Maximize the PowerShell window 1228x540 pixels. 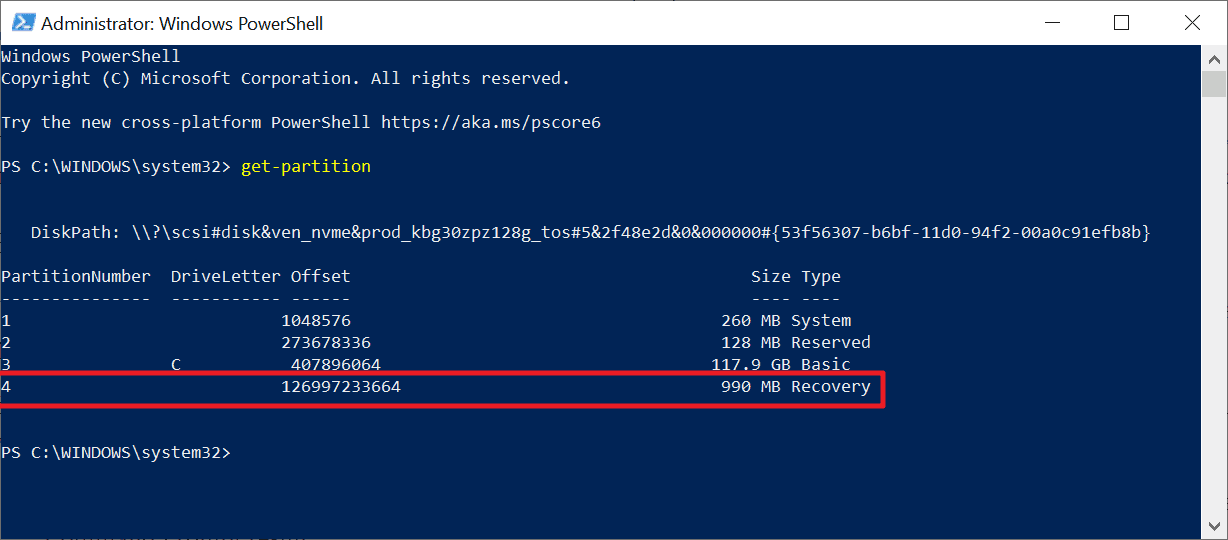click(x=1121, y=22)
